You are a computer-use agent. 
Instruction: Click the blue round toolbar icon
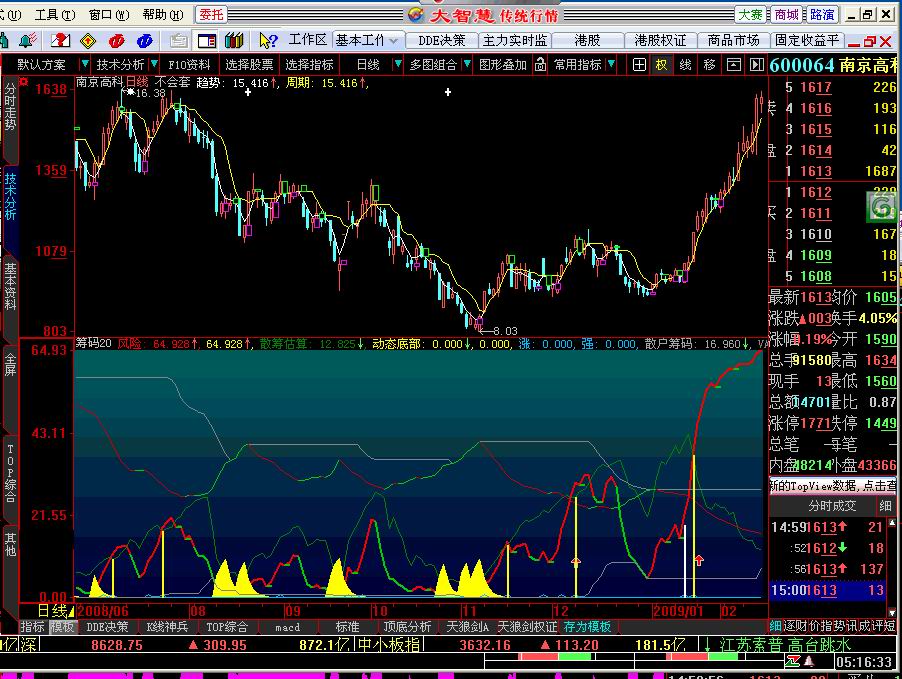pos(144,40)
